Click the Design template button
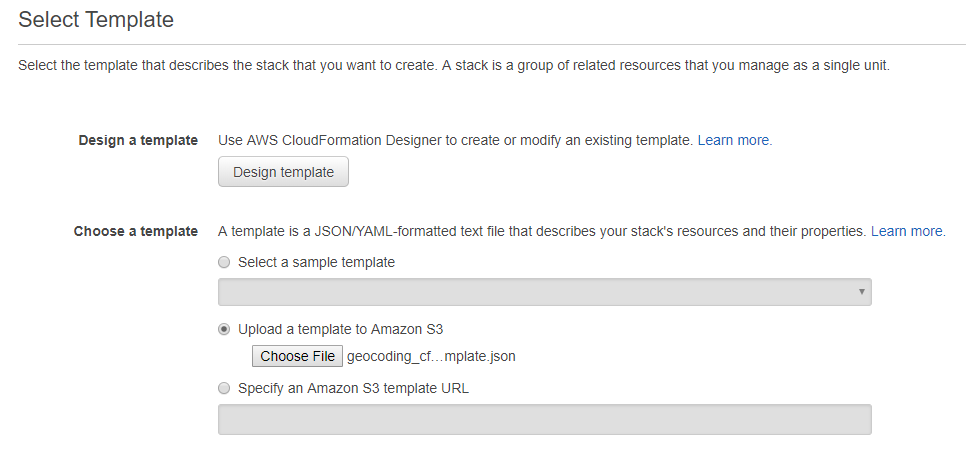Screen dimensions: 966x463 pos(283,172)
